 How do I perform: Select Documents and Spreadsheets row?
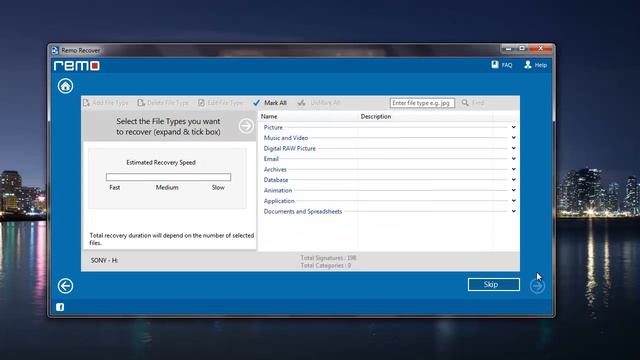click(389, 211)
